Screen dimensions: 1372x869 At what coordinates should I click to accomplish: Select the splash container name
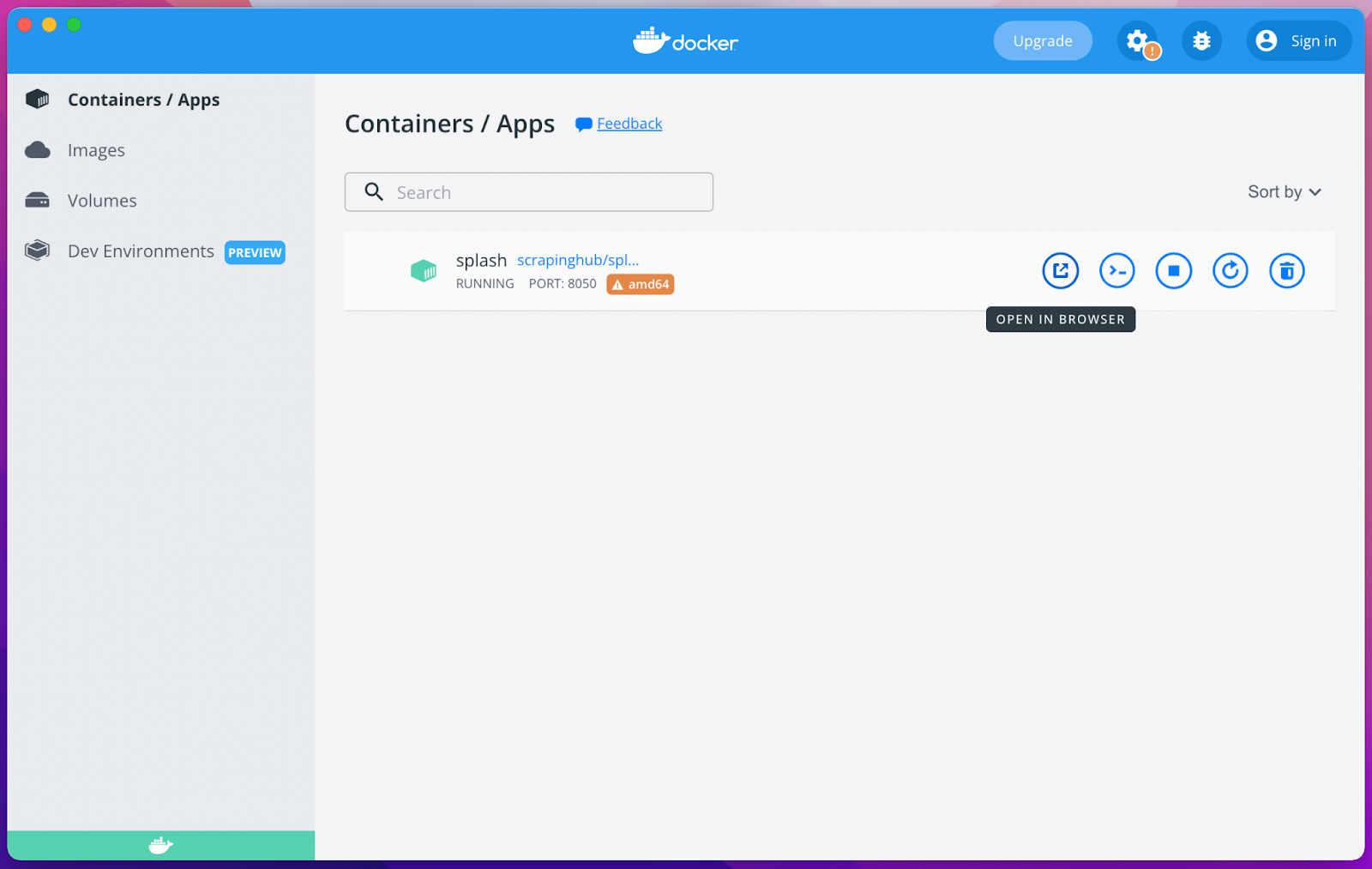481,260
